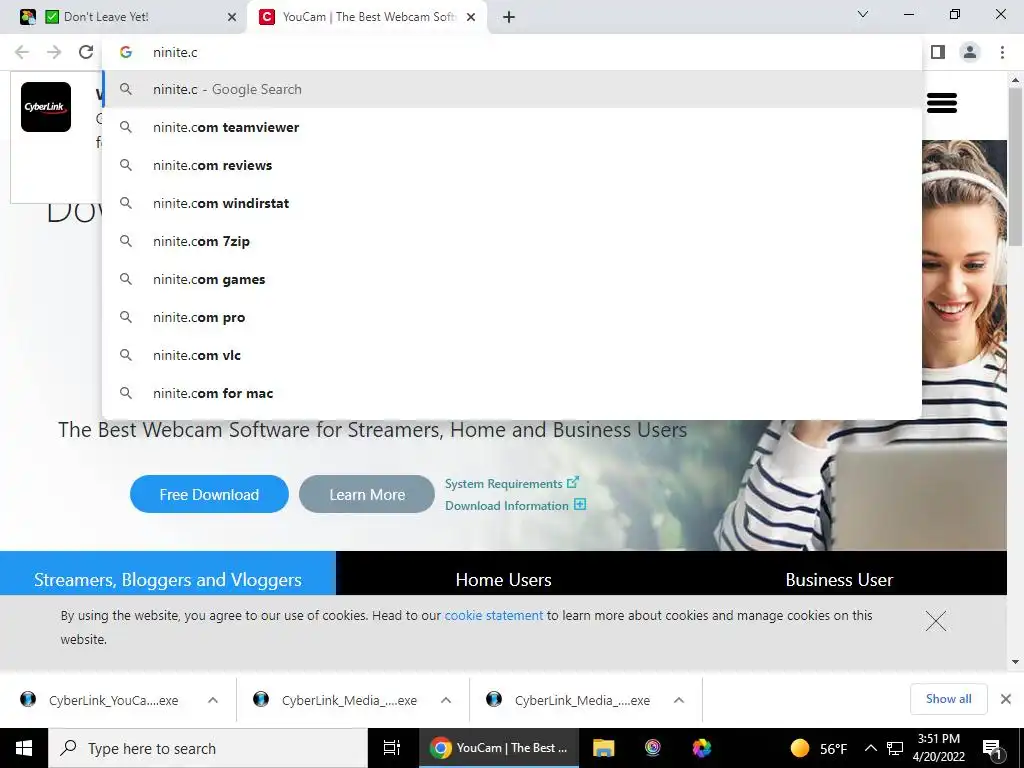The width and height of the screenshot is (1024, 768).
Task: Click the Chrome YouCam taskbar button
Action: point(499,748)
